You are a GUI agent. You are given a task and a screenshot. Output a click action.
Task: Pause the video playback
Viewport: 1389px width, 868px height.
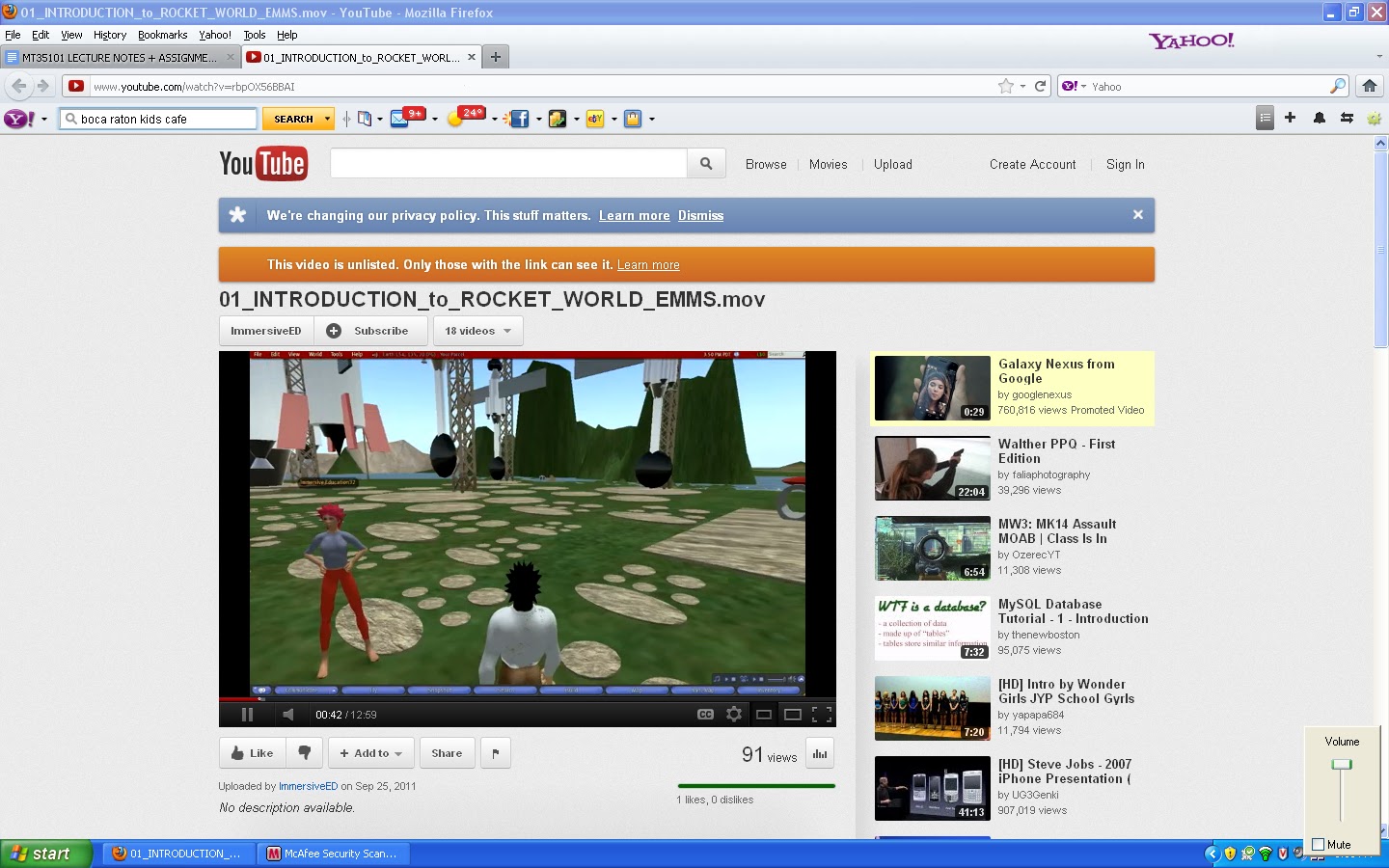[247, 715]
